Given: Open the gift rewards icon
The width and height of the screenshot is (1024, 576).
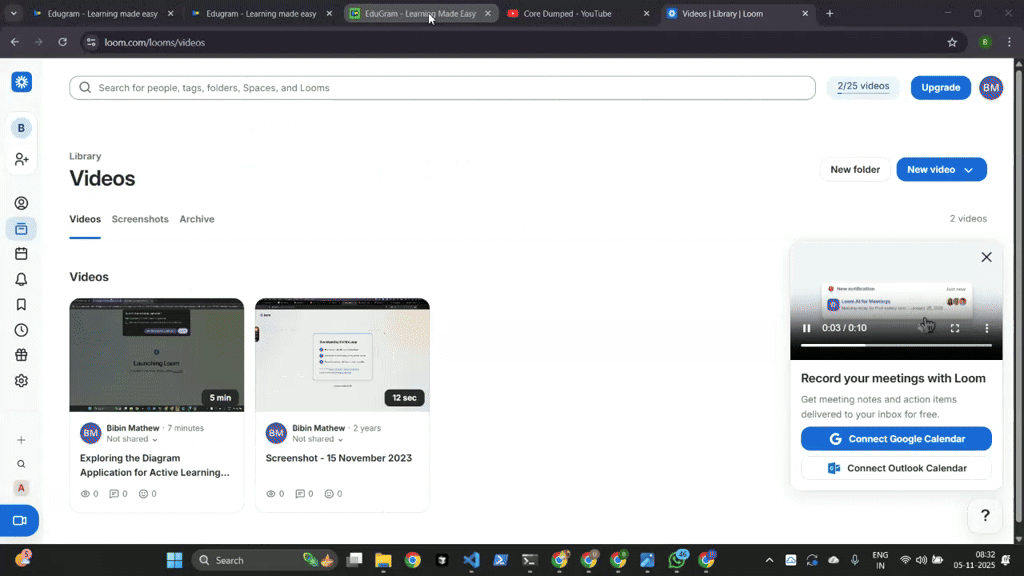Looking at the screenshot, I should 22,355.
